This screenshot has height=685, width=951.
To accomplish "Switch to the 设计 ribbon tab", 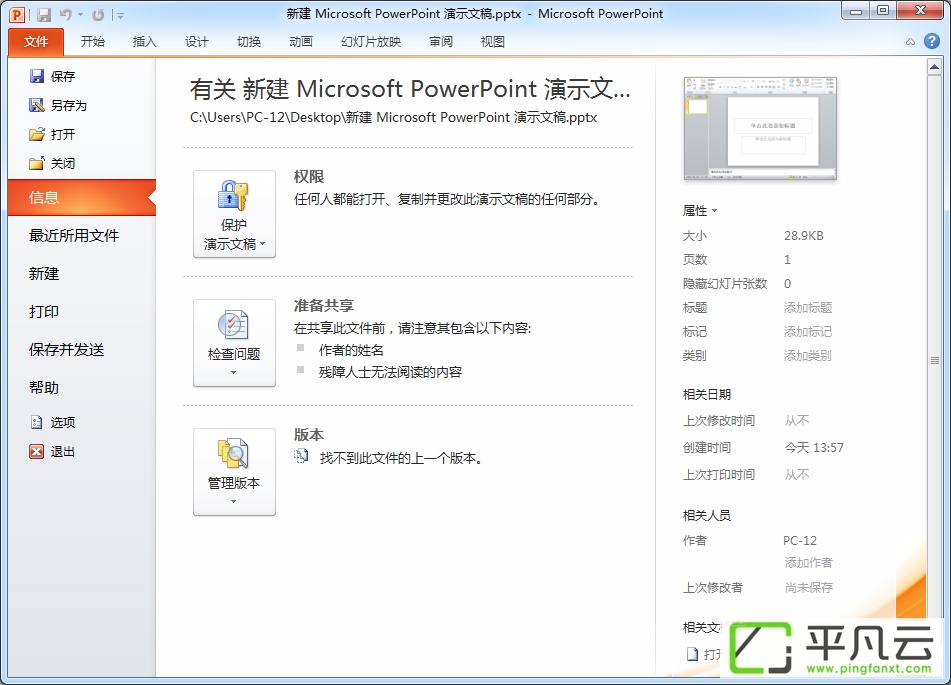I will click(x=197, y=42).
